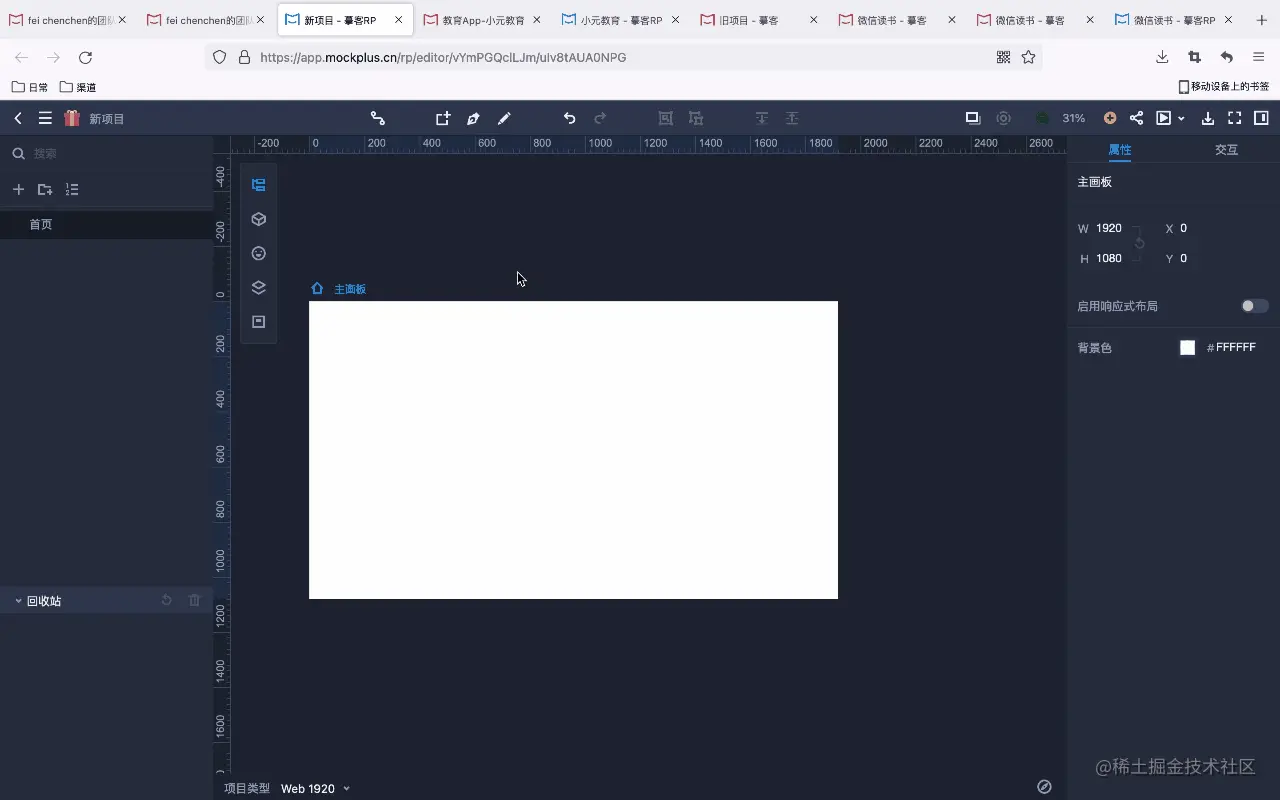This screenshot has height=800, width=1280.
Task: Add a new folder in page list
Action: (x=45, y=189)
